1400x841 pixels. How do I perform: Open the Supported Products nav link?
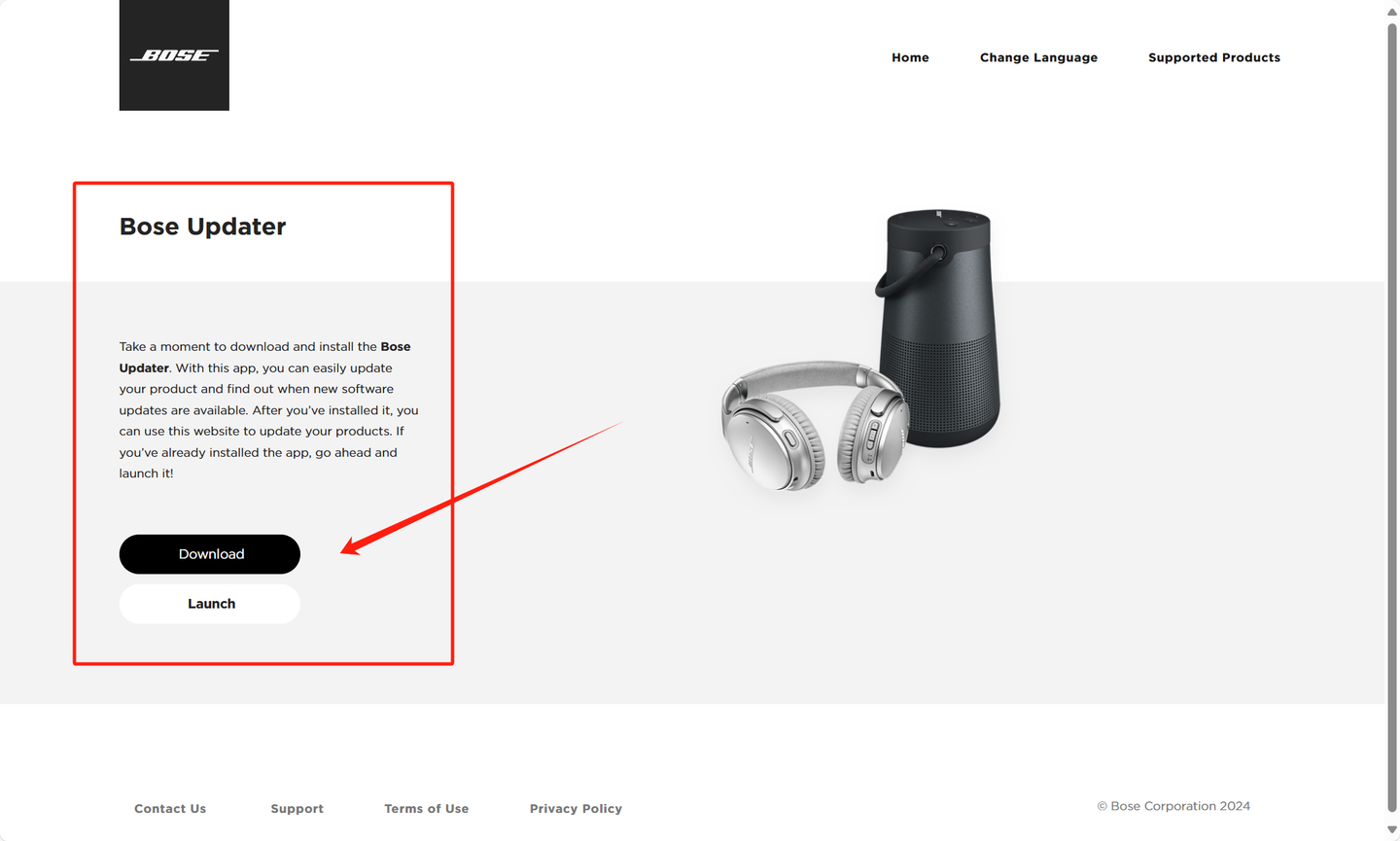point(1214,57)
